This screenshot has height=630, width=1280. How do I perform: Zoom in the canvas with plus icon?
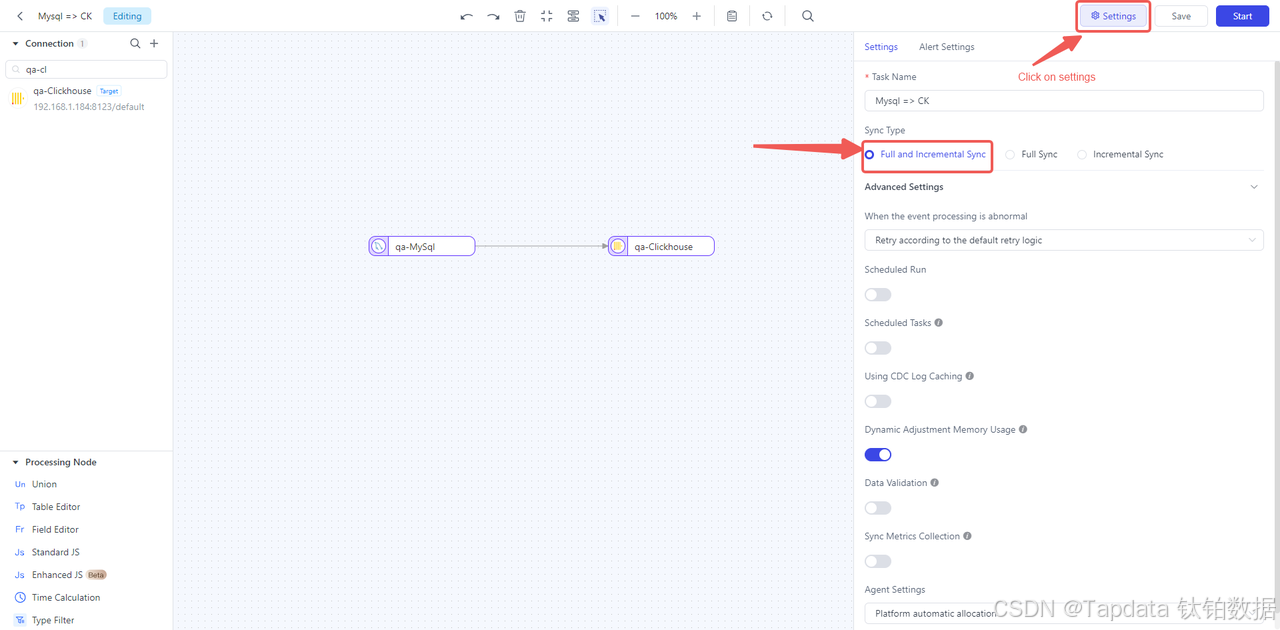(x=697, y=16)
